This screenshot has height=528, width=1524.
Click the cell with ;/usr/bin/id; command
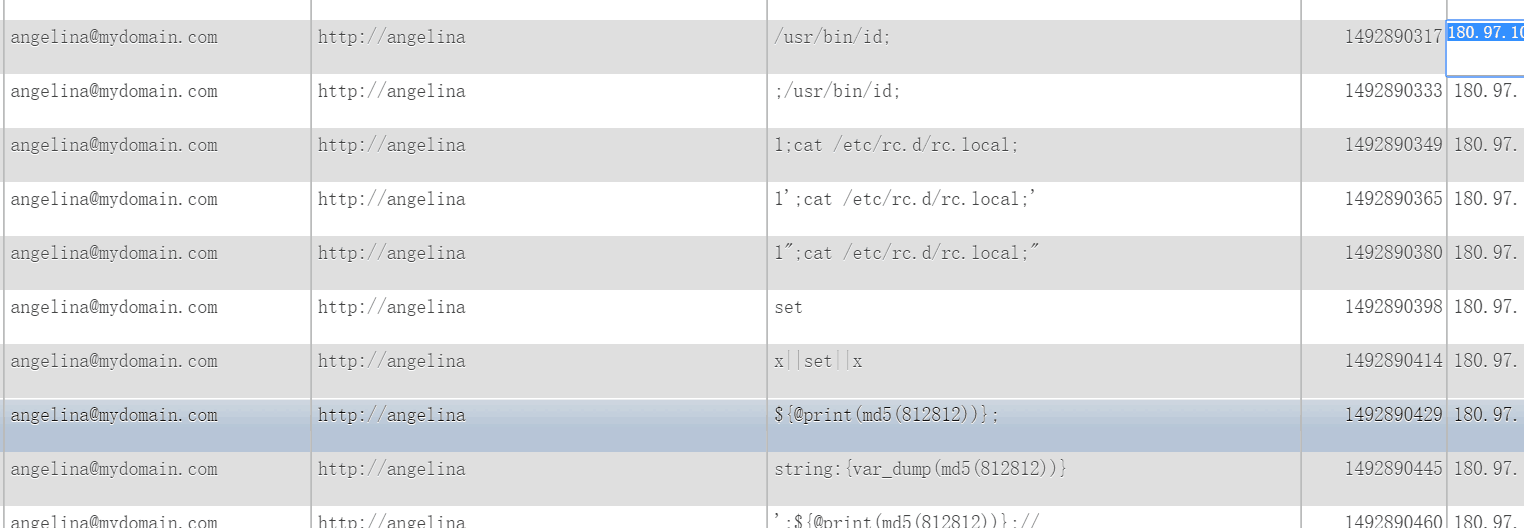pyautogui.click(x=1034, y=101)
